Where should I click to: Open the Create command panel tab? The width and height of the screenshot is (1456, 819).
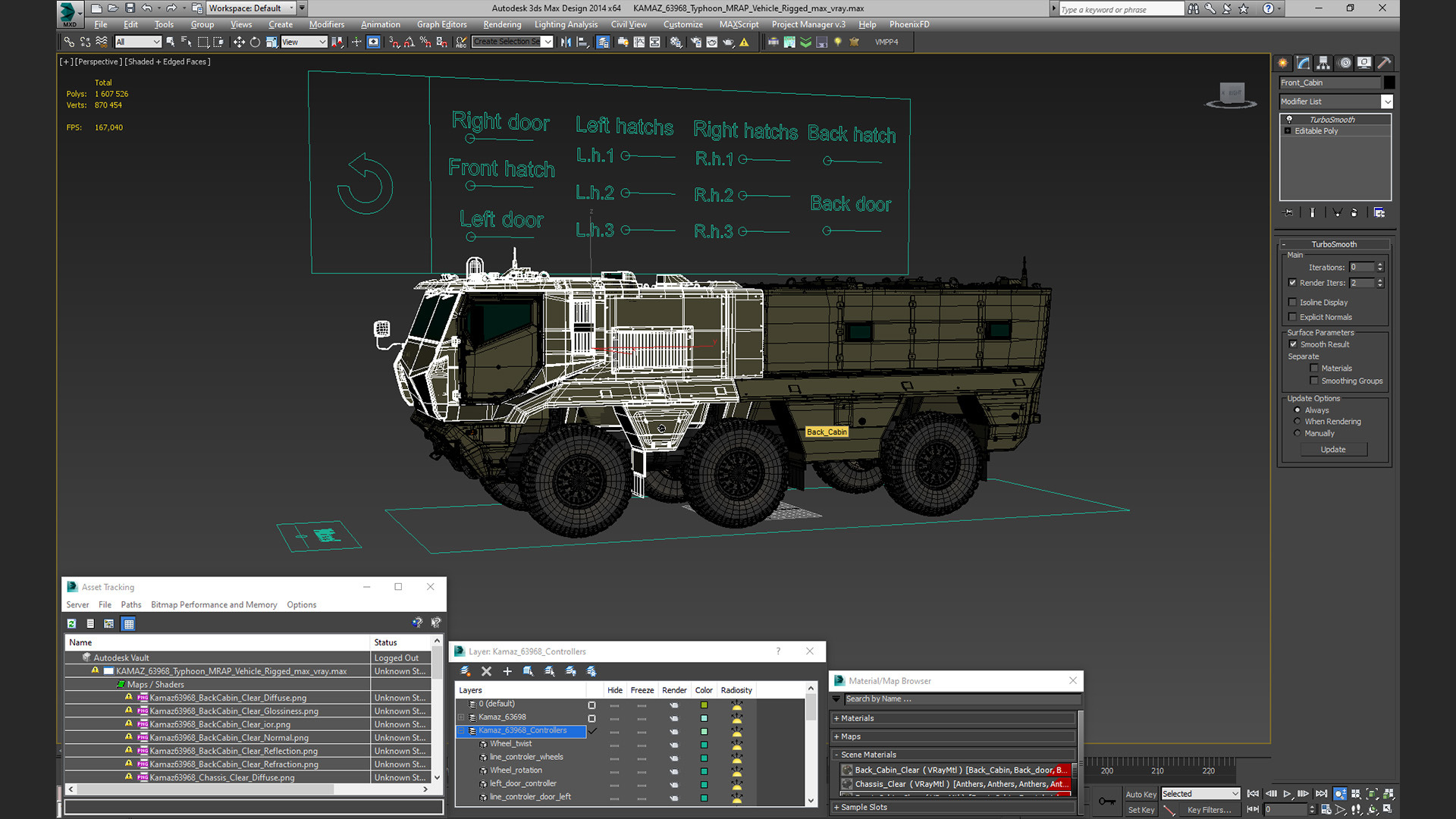click(x=1283, y=63)
